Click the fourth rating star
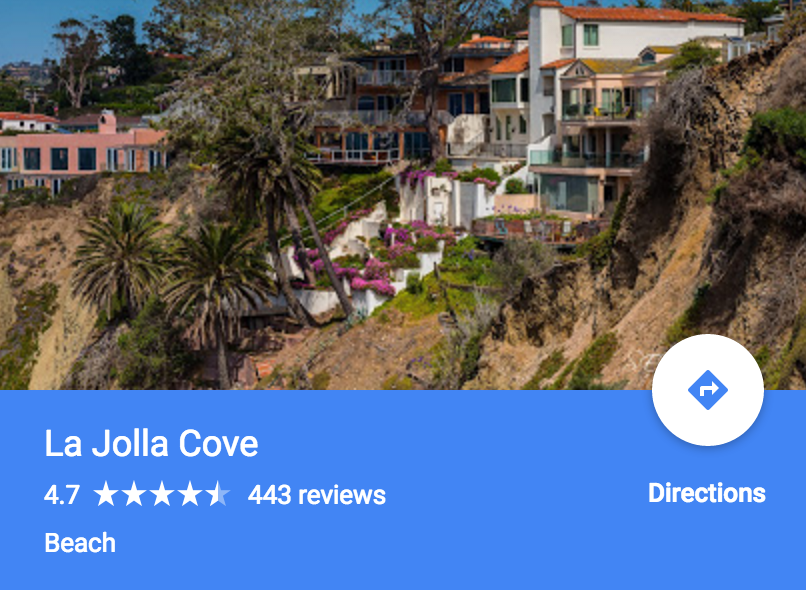This screenshot has width=806, height=590. [x=190, y=493]
